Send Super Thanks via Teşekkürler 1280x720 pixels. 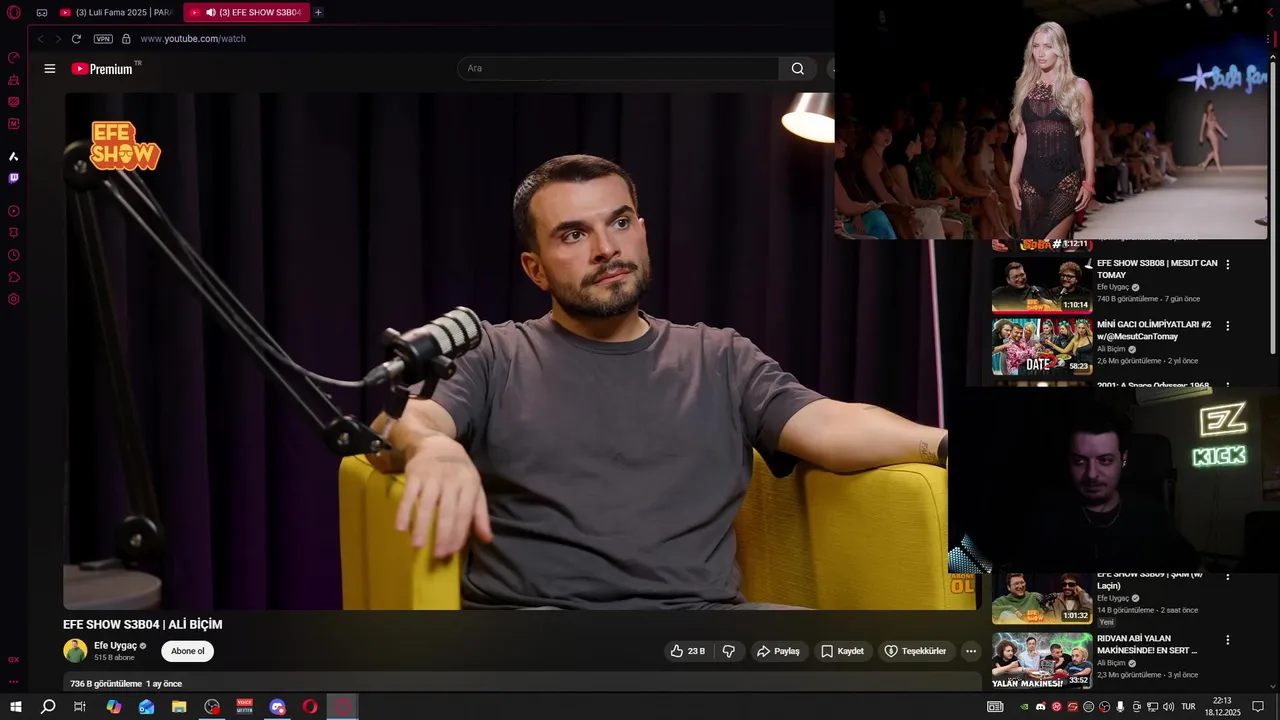tap(915, 651)
